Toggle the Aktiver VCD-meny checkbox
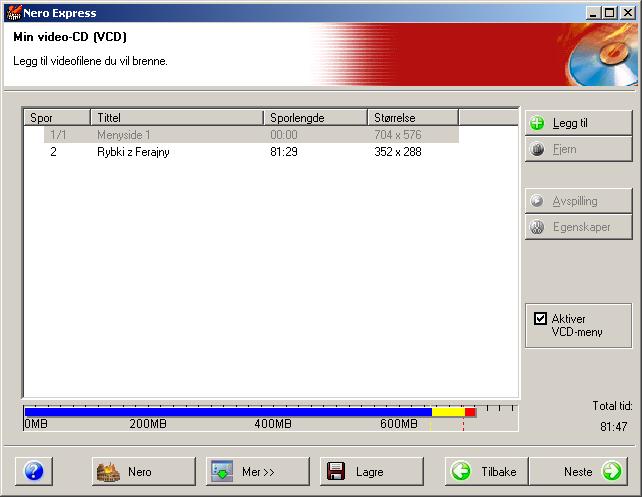Viewport: 642px width, 497px height. [x=540, y=318]
